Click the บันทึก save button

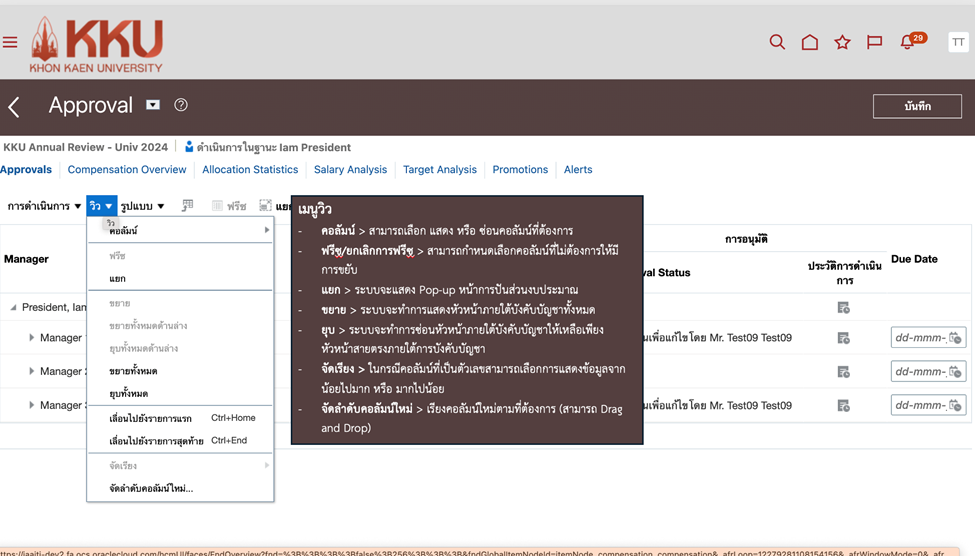pos(917,106)
